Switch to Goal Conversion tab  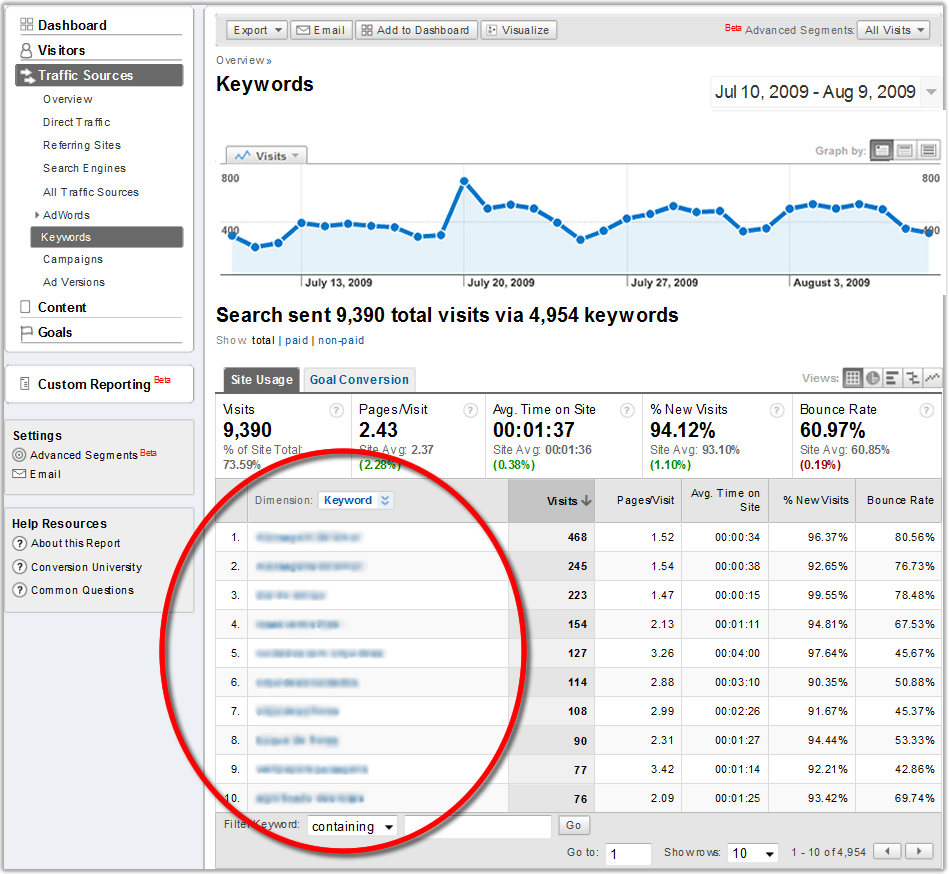(359, 380)
